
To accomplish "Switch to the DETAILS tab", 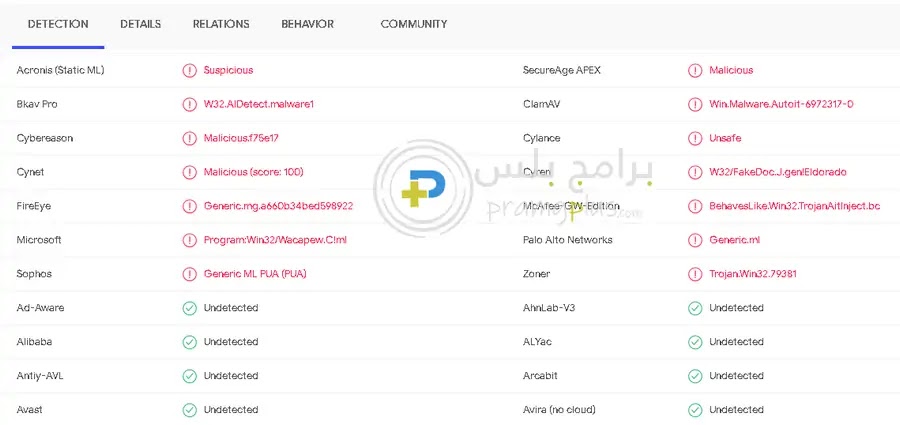I will point(141,24).
